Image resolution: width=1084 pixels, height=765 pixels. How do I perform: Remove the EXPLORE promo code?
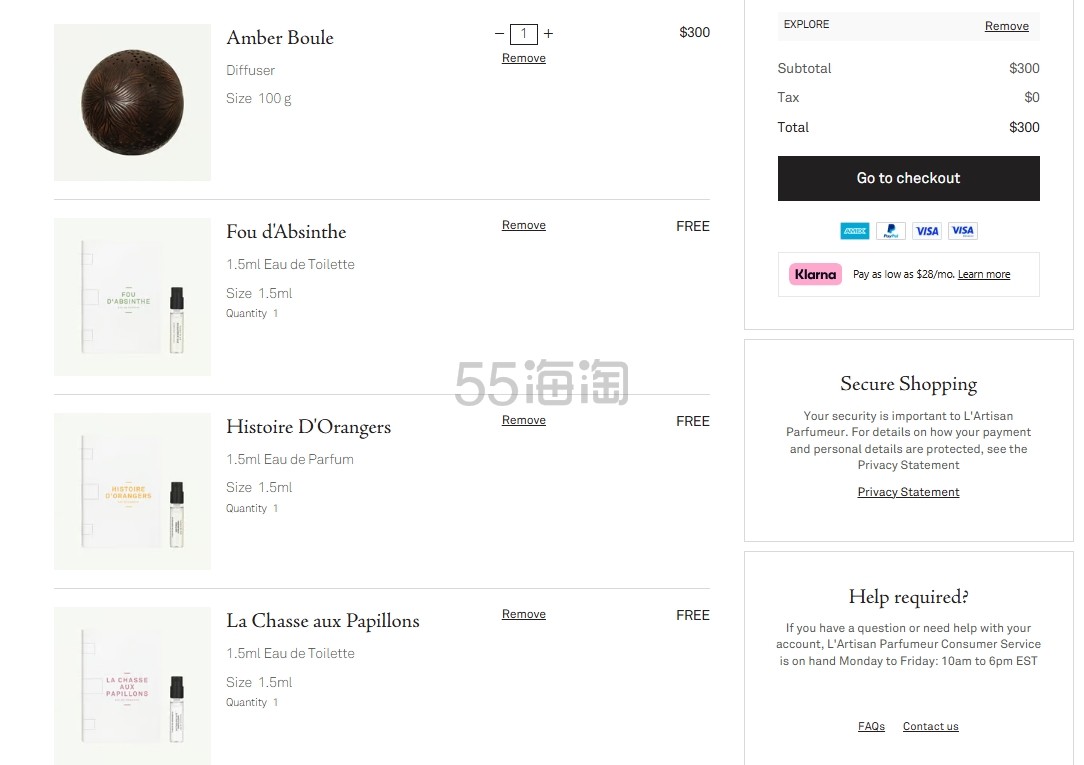pyautogui.click(x=1006, y=26)
